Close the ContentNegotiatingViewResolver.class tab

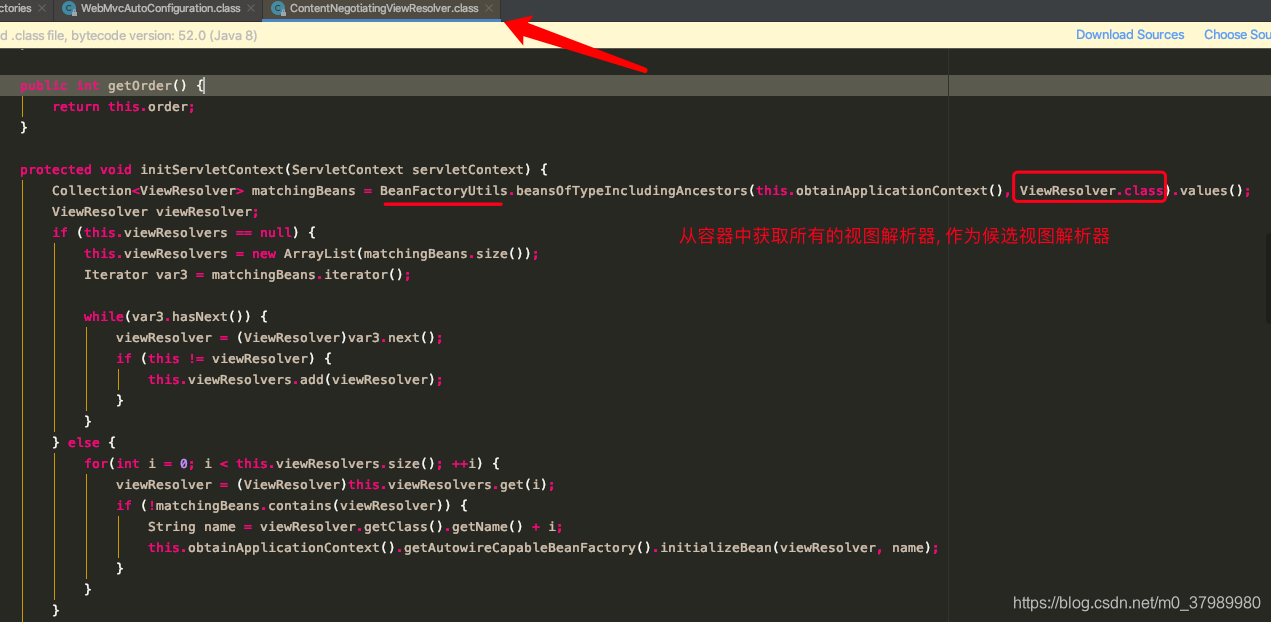[x=489, y=8]
